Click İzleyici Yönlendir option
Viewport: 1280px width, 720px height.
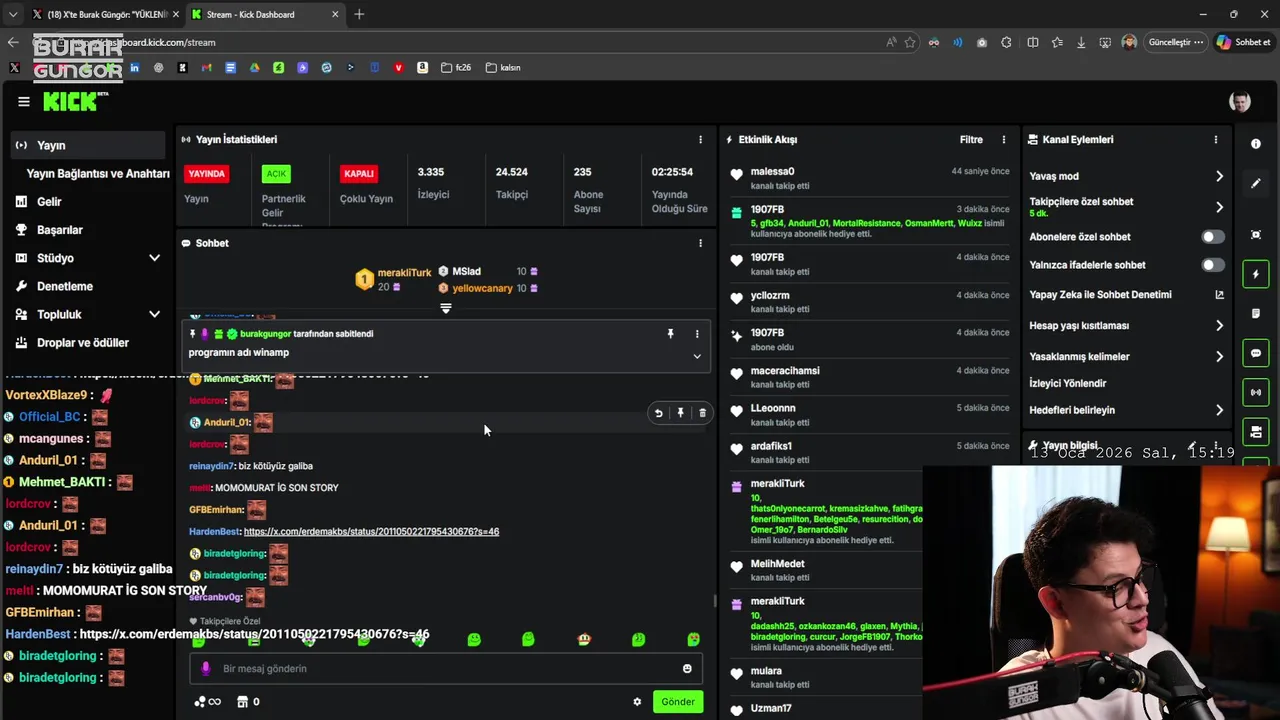[1068, 383]
